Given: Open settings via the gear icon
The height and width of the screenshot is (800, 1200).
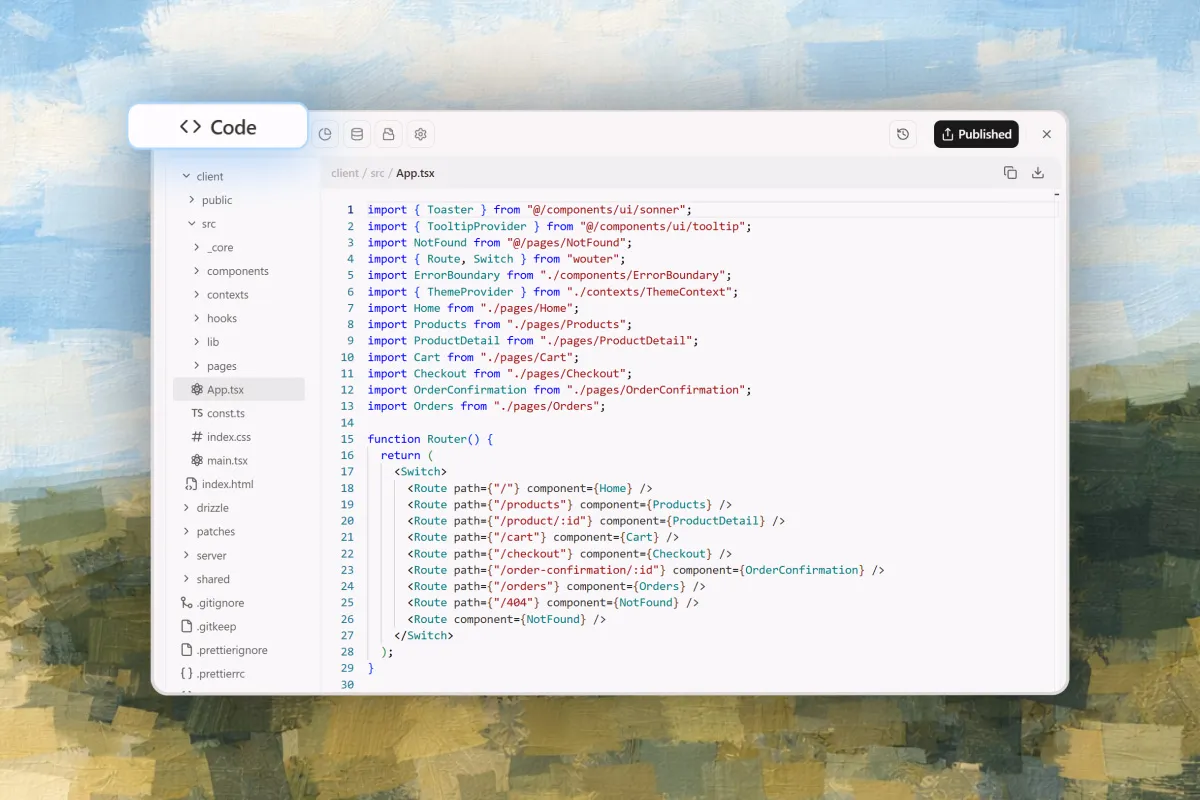Looking at the screenshot, I should click(x=420, y=134).
